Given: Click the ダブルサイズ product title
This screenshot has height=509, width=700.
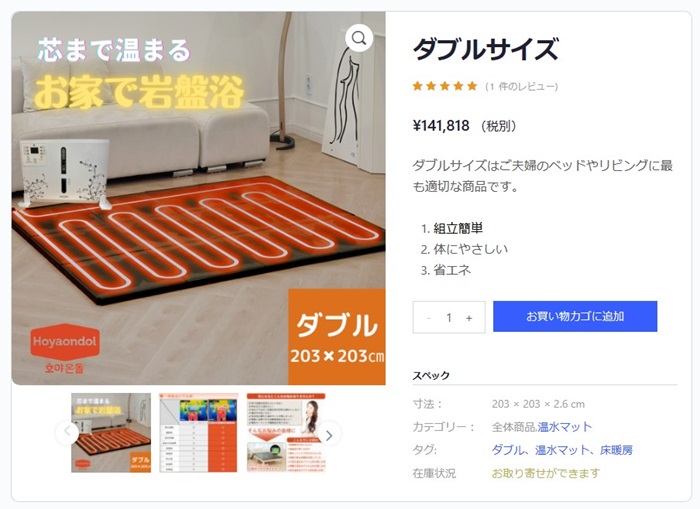Looking at the screenshot, I should [x=486, y=49].
